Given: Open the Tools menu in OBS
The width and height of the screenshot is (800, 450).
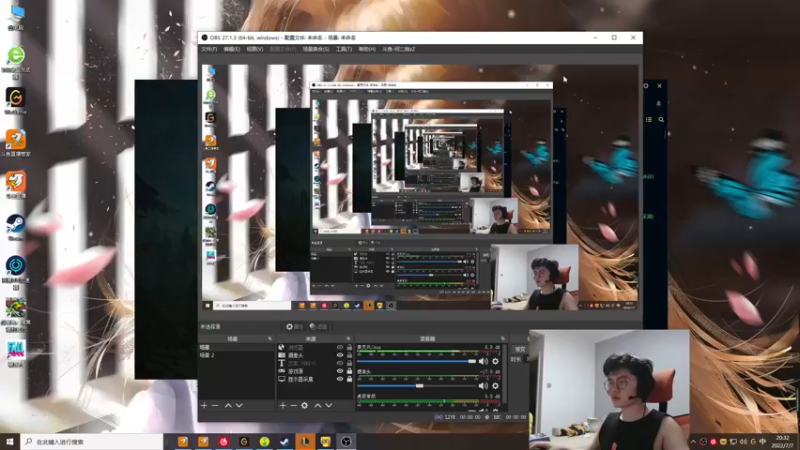Looking at the screenshot, I should 344,49.
